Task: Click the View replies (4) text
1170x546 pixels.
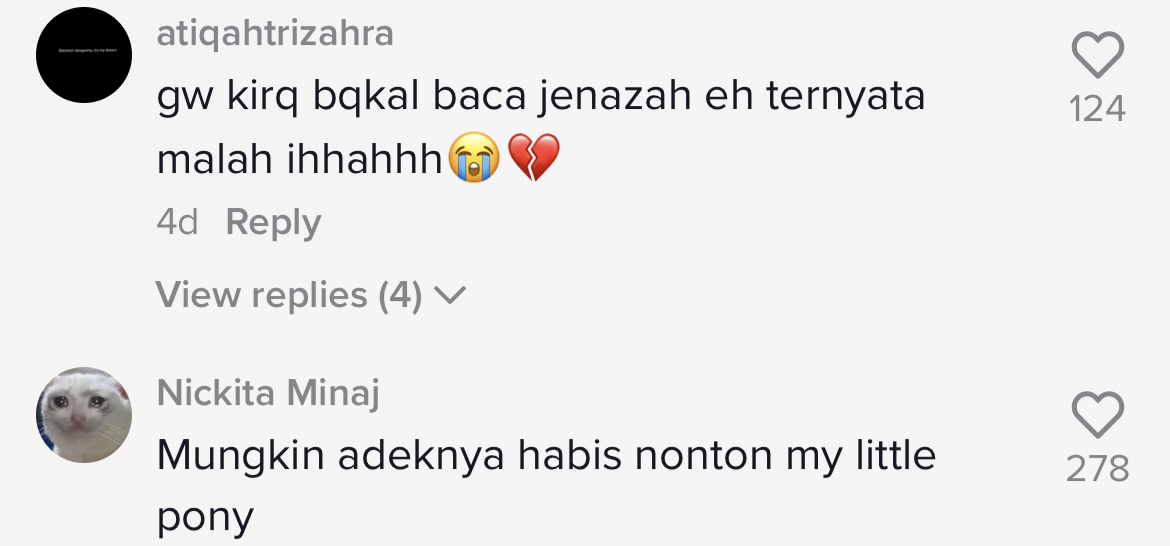Action: [x=289, y=296]
